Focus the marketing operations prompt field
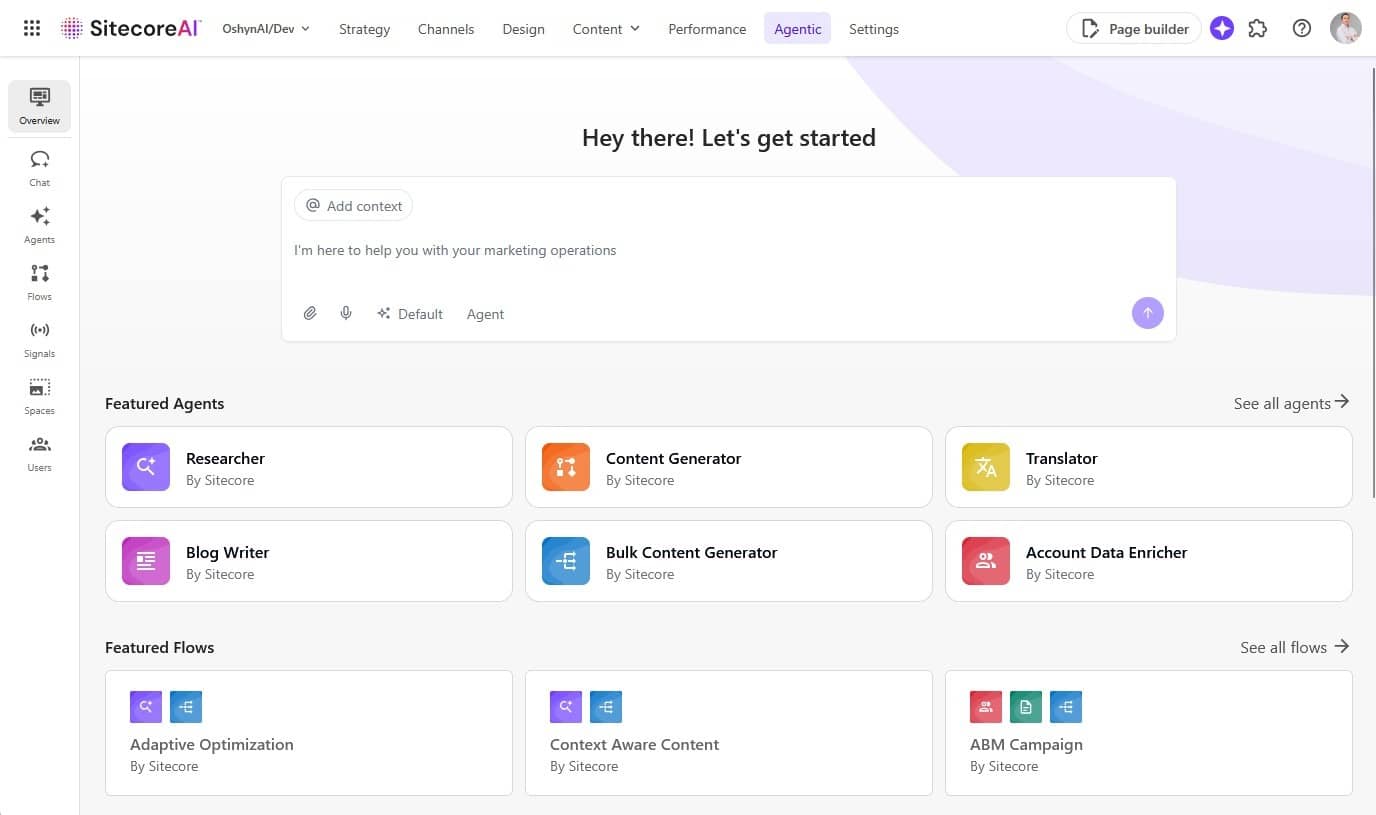 [728, 250]
